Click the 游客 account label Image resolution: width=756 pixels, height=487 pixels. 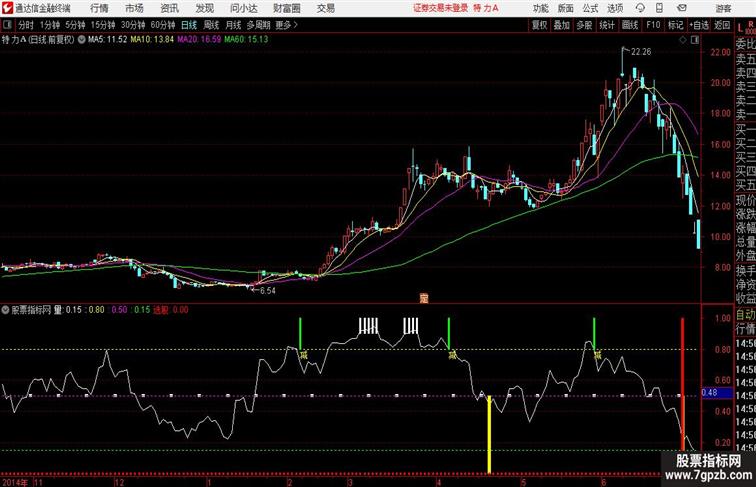[723, 8]
